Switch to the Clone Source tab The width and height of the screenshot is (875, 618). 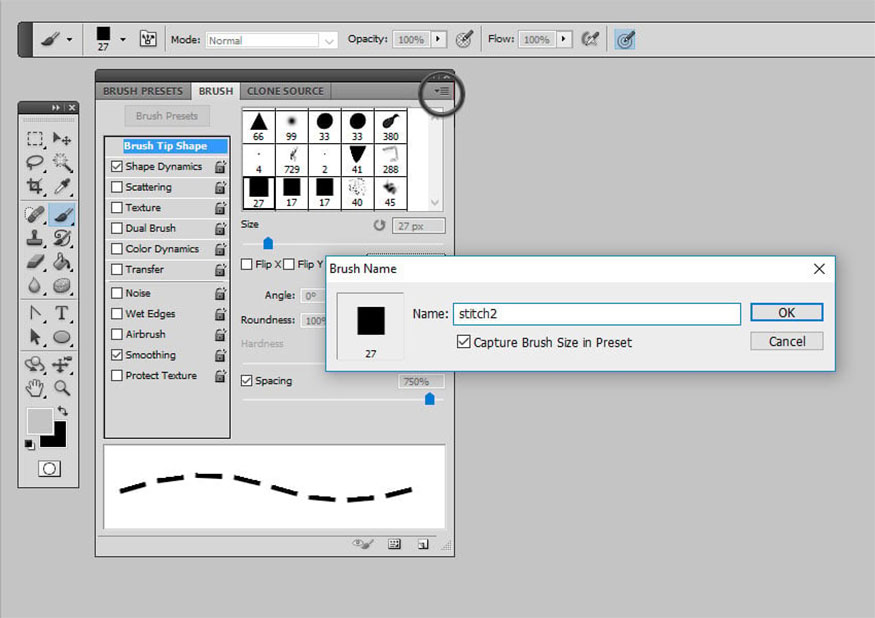(x=285, y=91)
